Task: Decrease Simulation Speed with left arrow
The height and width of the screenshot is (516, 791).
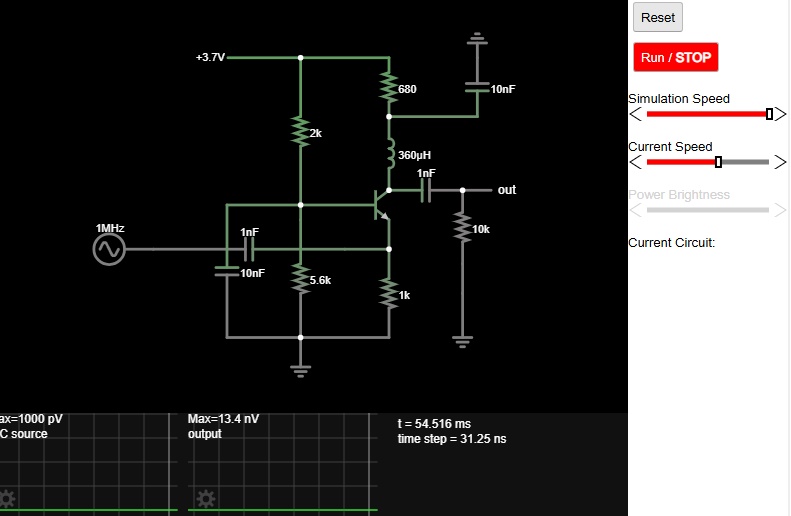Action: (x=636, y=114)
